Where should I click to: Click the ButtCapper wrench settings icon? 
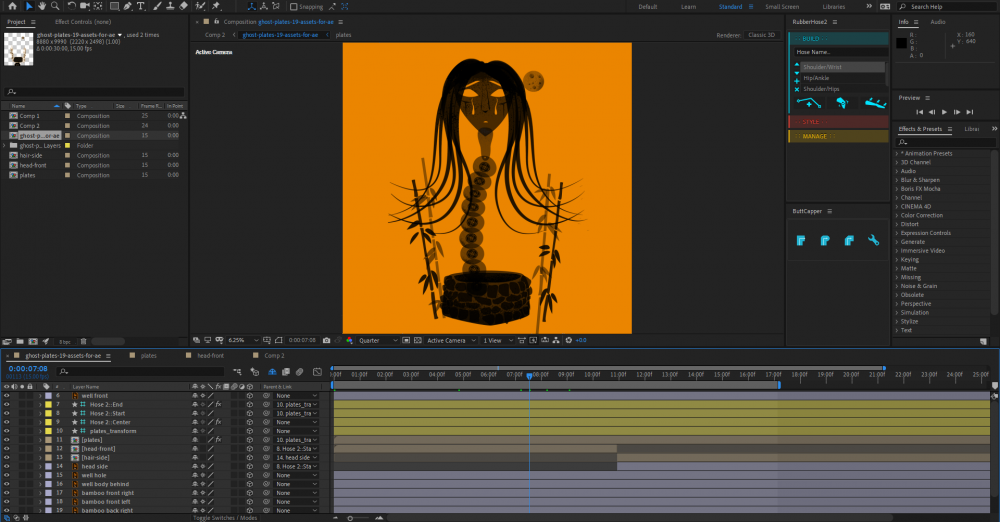click(x=873, y=241)
